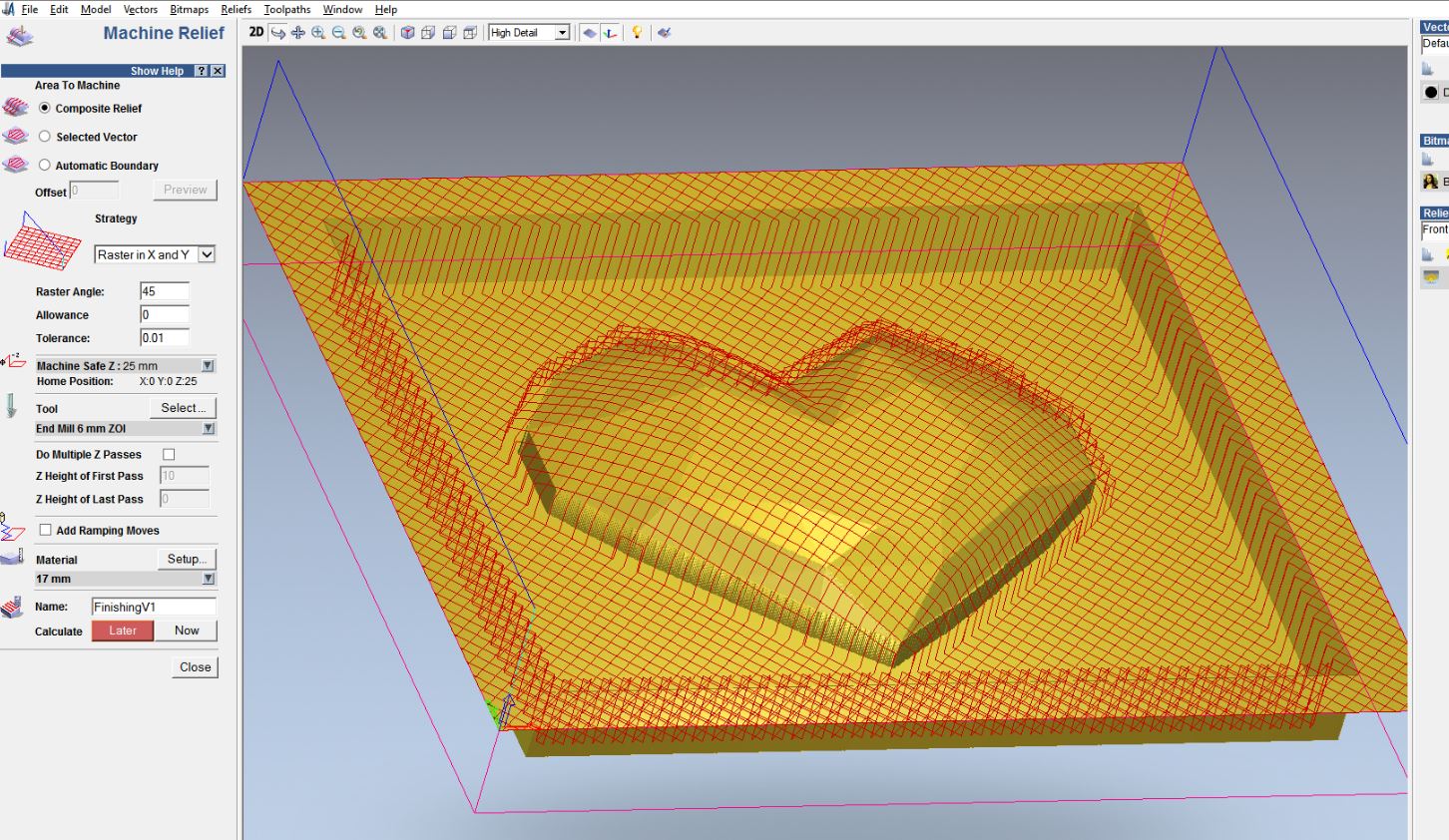Image resolution: width=1449 pixels, height=840 pixels.
Task: Close the Machine Relief panel with Close button
Action: (196, 667)
